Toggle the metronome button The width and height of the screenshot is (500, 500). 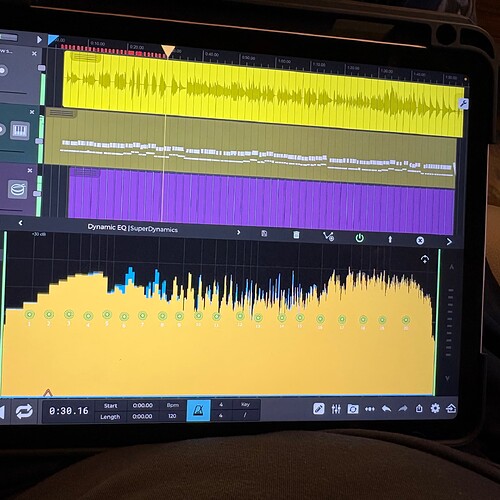coord(198,410)
